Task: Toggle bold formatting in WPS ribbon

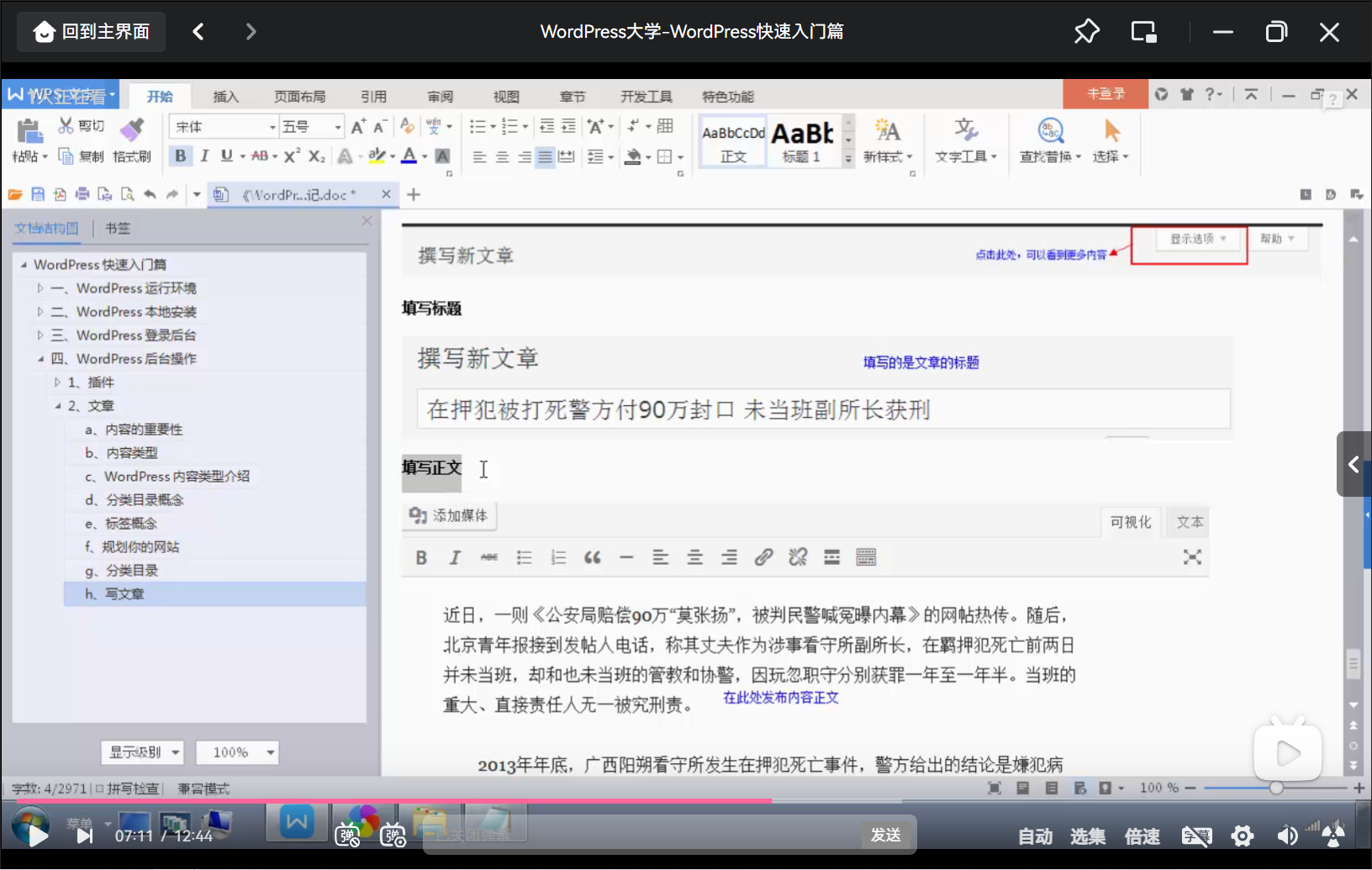Action: tap(180, 156)
